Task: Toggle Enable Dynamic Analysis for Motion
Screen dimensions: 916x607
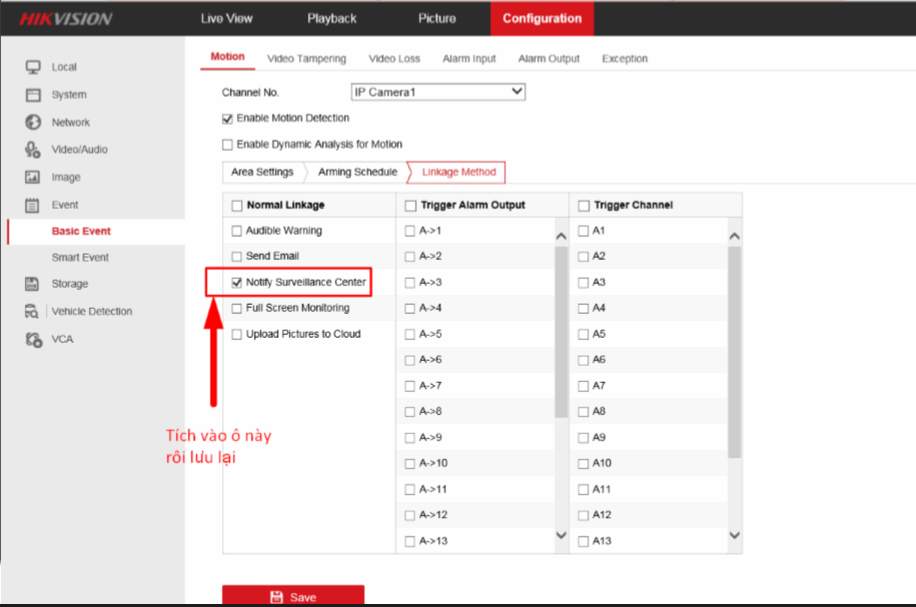Action: pyautogui.click(x=227, y=144)
